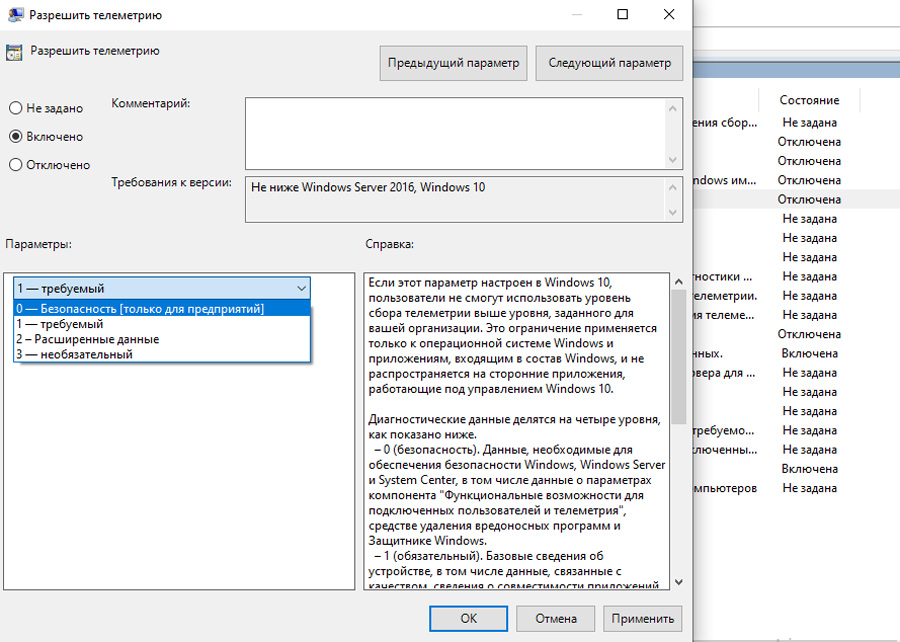Close the "Разрешить телеметрию" dialog
Viewport: 900px width, 642px height.
[669, 14]
